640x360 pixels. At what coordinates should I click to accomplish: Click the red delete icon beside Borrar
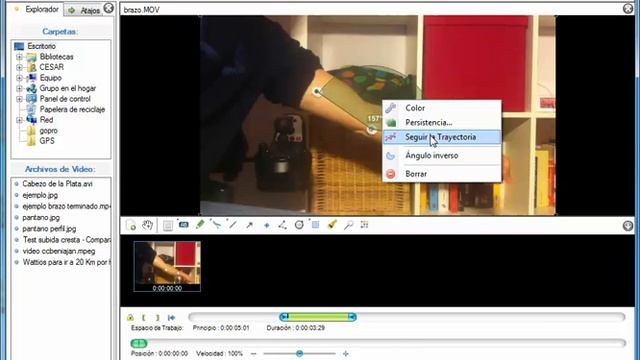391,174
